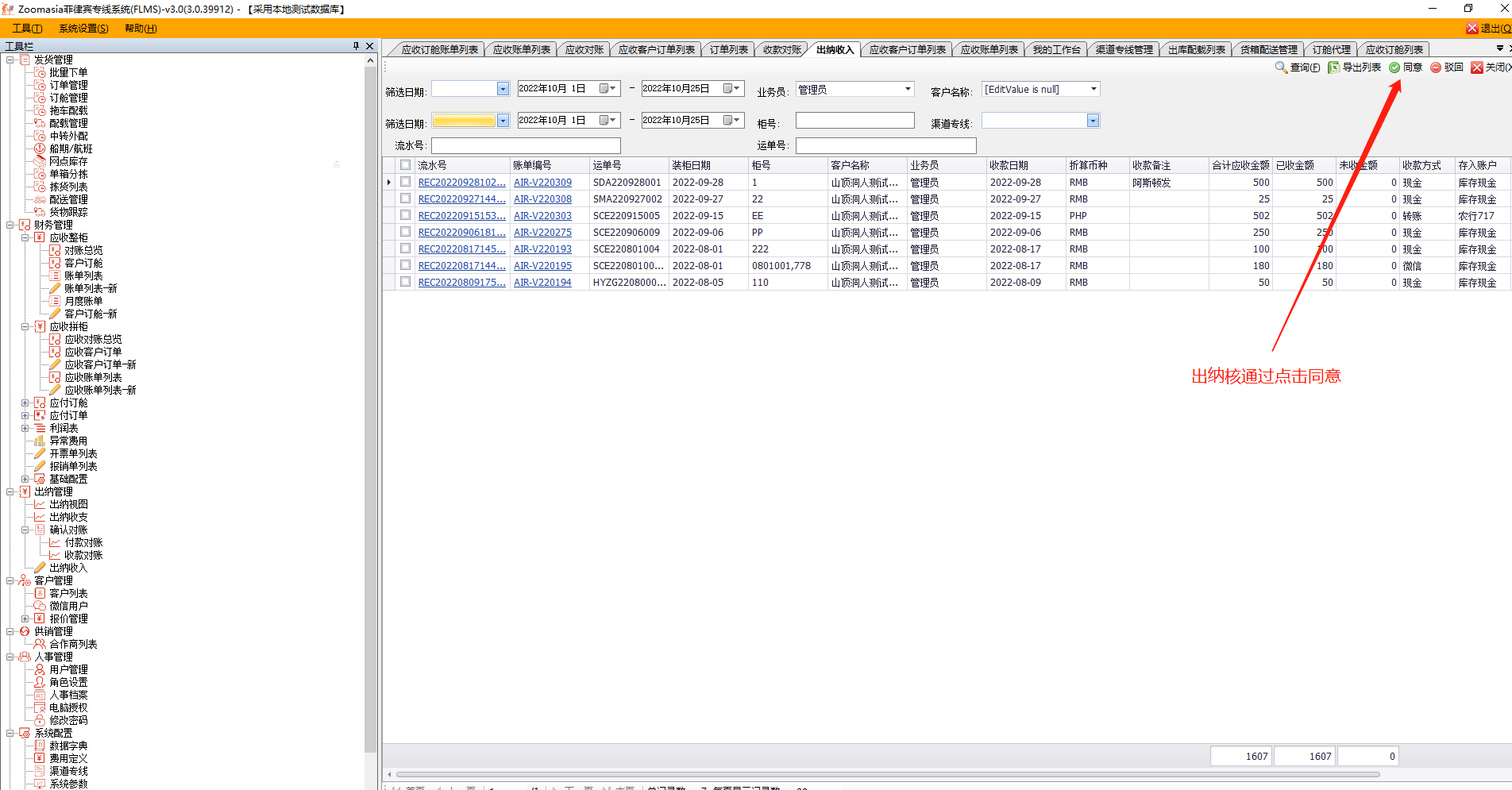Click the 导出列表 export icon
Viewport: 1512px width, 790px height.
click(x=1334, y=67)
